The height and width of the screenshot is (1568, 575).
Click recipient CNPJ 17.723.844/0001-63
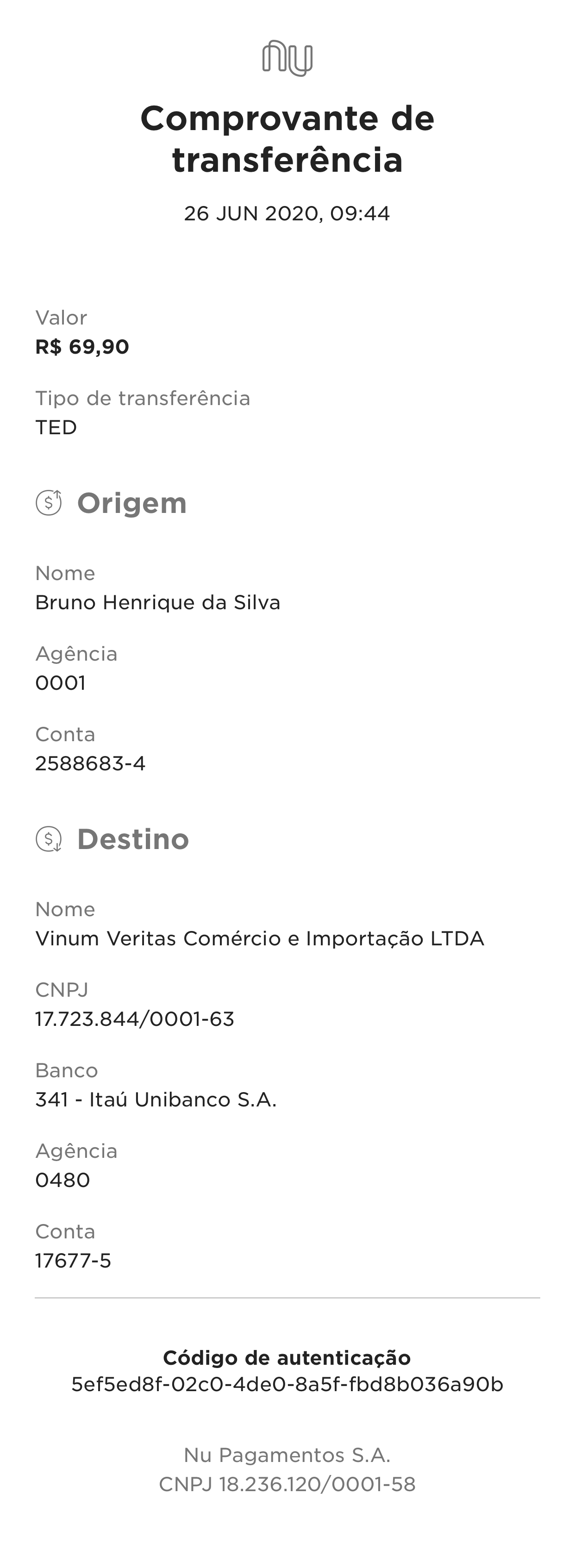134,1019
